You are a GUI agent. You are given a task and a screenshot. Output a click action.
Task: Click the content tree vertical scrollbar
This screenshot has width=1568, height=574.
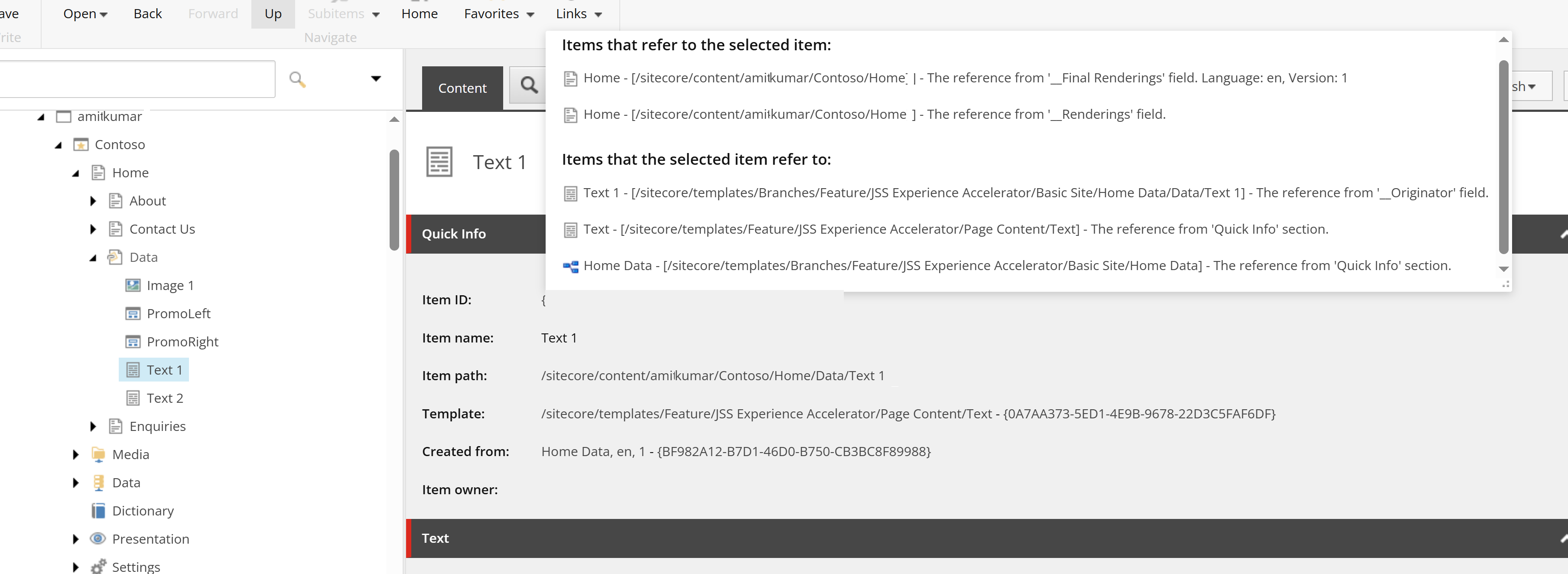click(394, 200)
